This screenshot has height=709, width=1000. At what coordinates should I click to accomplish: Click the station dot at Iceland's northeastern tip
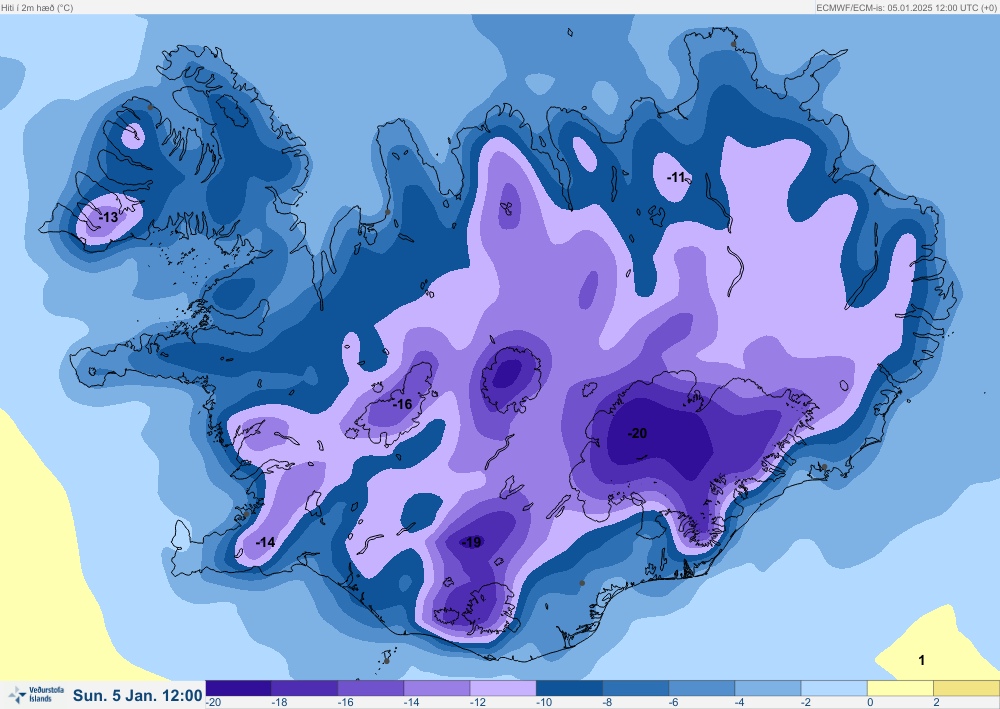click(x=733, y=44)
